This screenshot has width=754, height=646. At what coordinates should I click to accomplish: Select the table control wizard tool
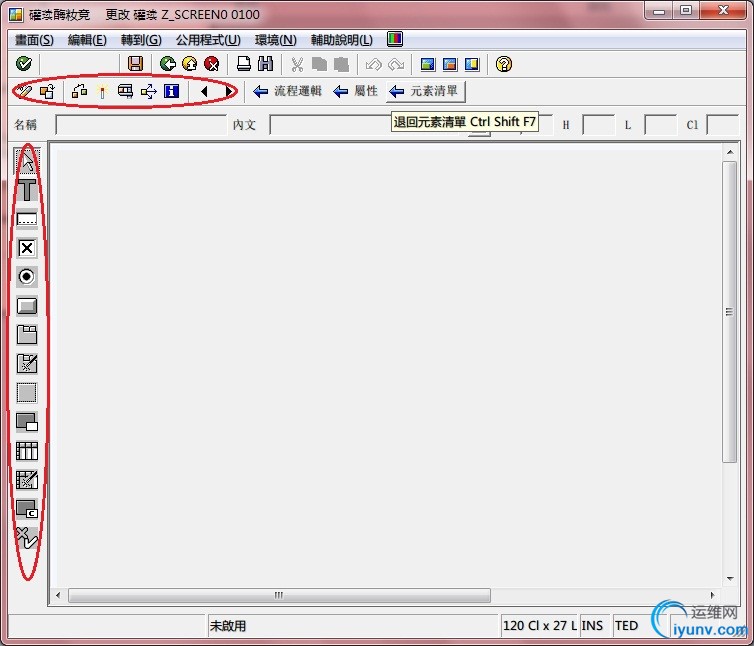26,480
